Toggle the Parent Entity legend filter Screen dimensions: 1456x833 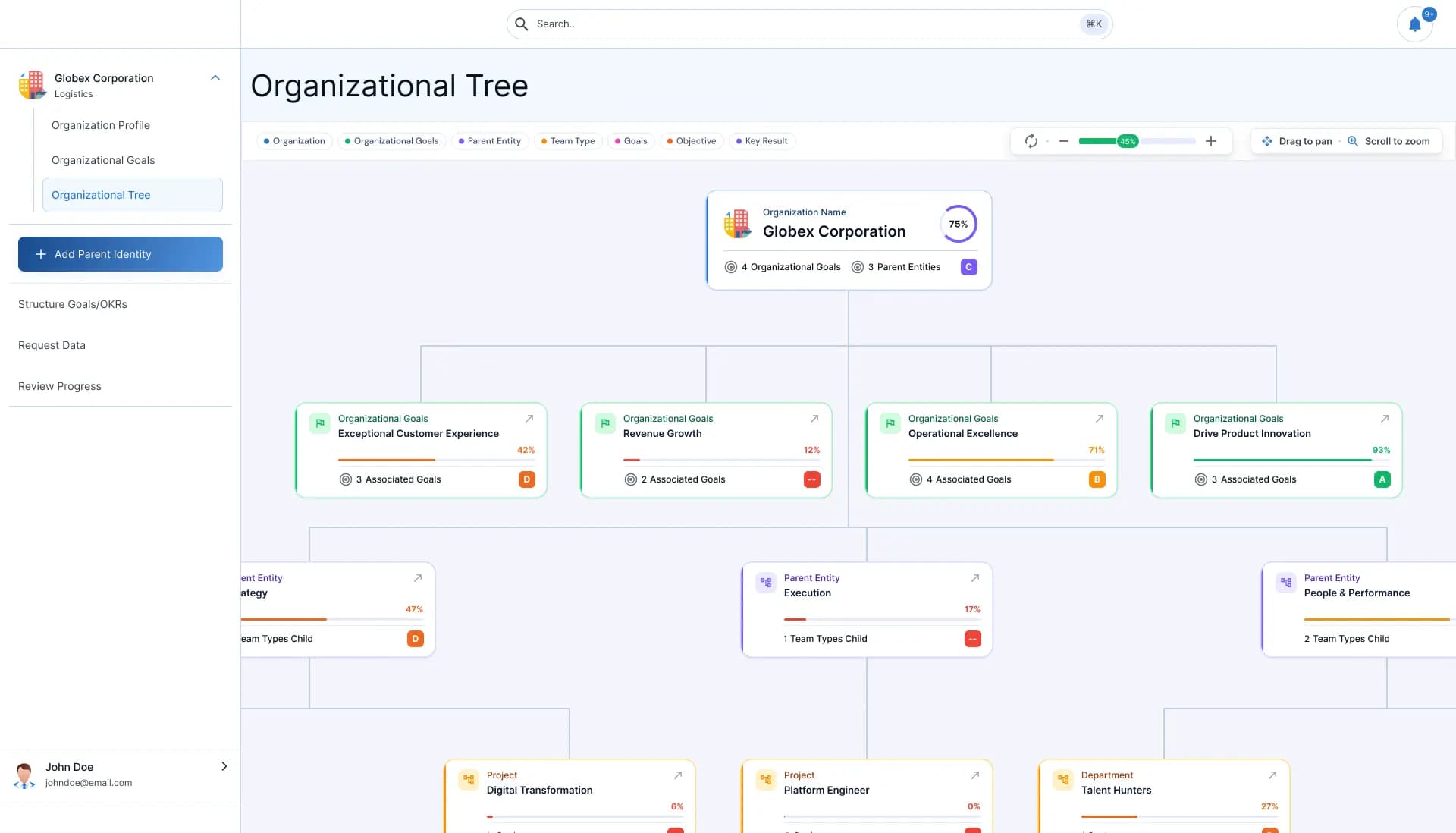(490, 141)
